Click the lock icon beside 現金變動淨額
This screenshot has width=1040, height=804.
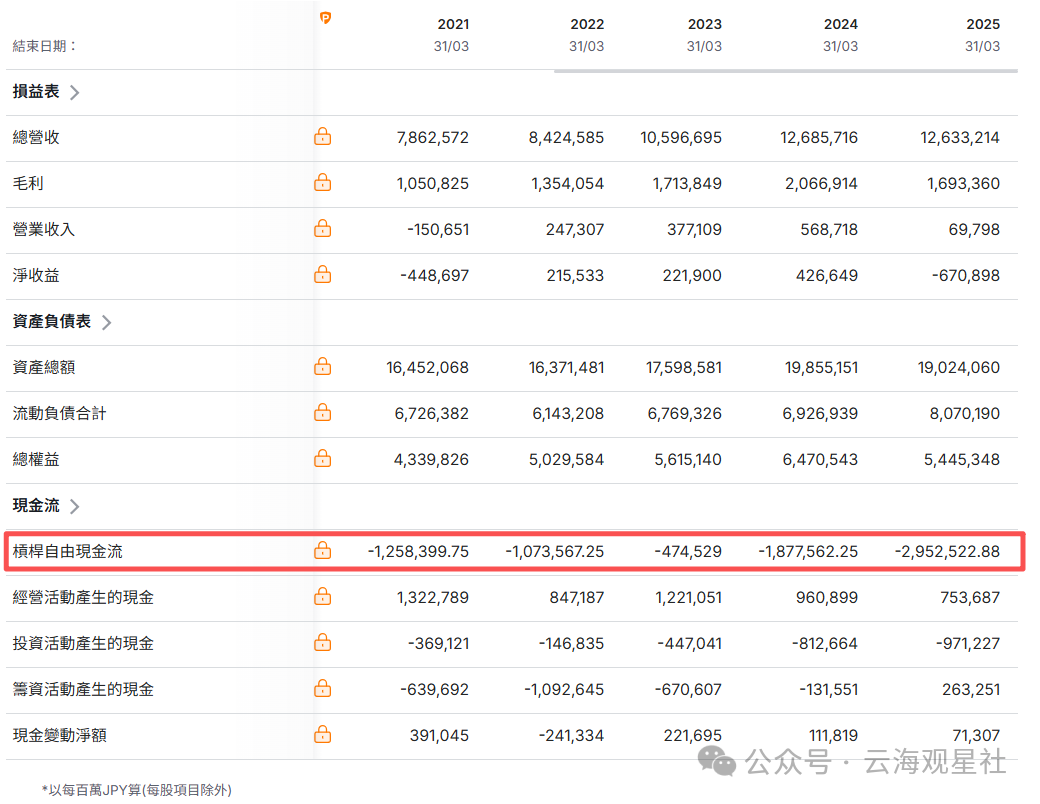(x=322, y=735)
